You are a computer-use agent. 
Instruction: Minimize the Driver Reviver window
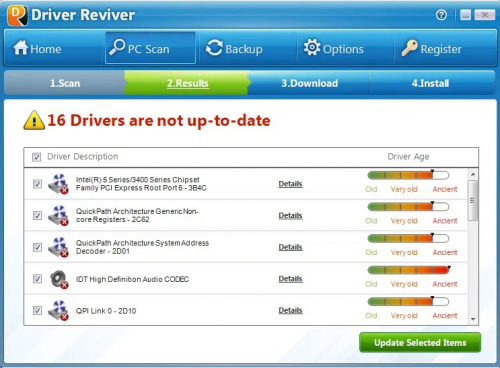465,15
